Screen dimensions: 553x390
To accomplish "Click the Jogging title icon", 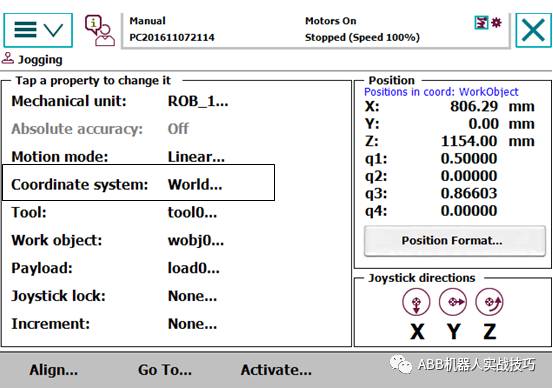I will click(8, 59).
